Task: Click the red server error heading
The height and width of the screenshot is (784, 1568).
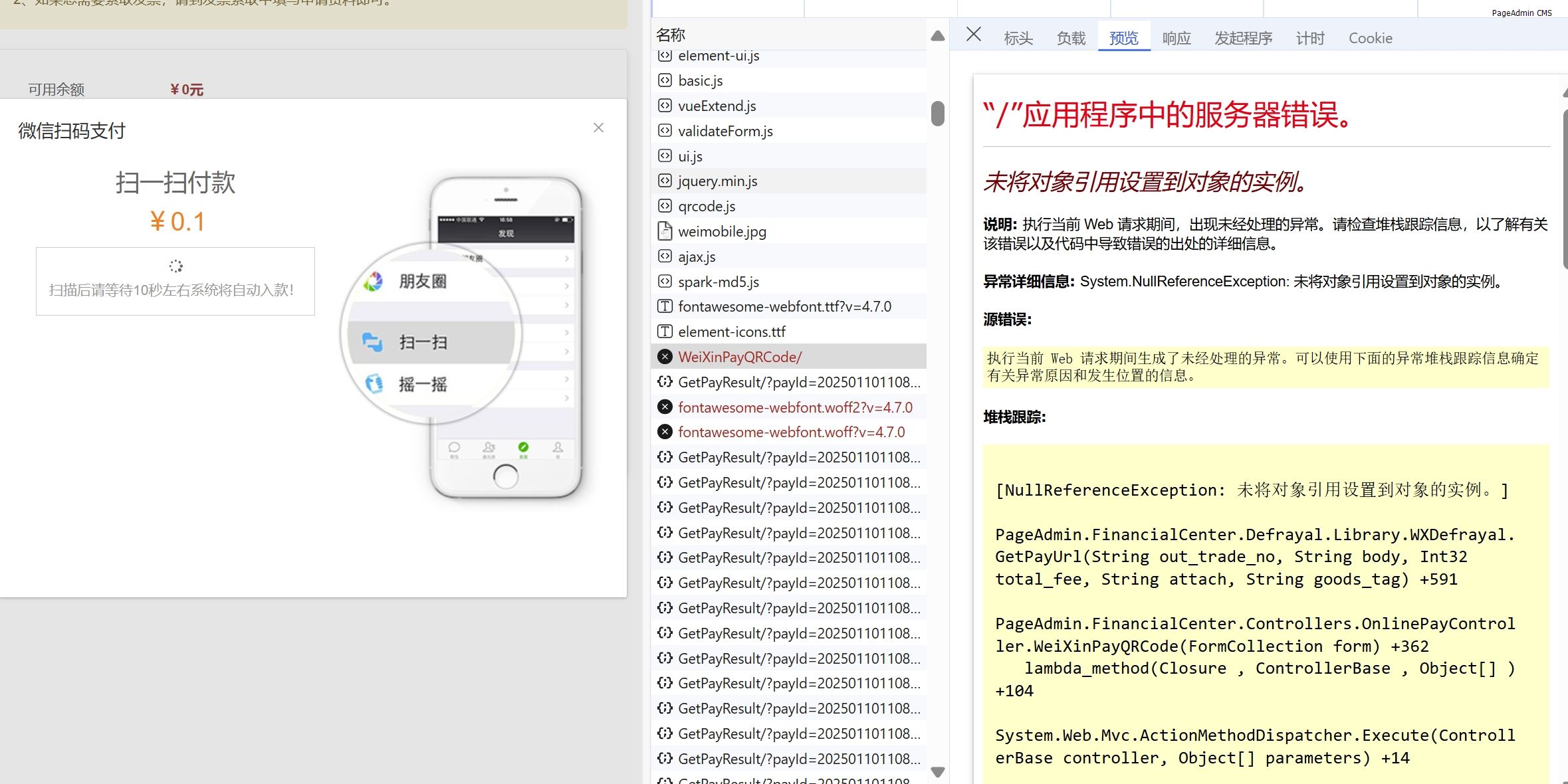Action: 1167,114
